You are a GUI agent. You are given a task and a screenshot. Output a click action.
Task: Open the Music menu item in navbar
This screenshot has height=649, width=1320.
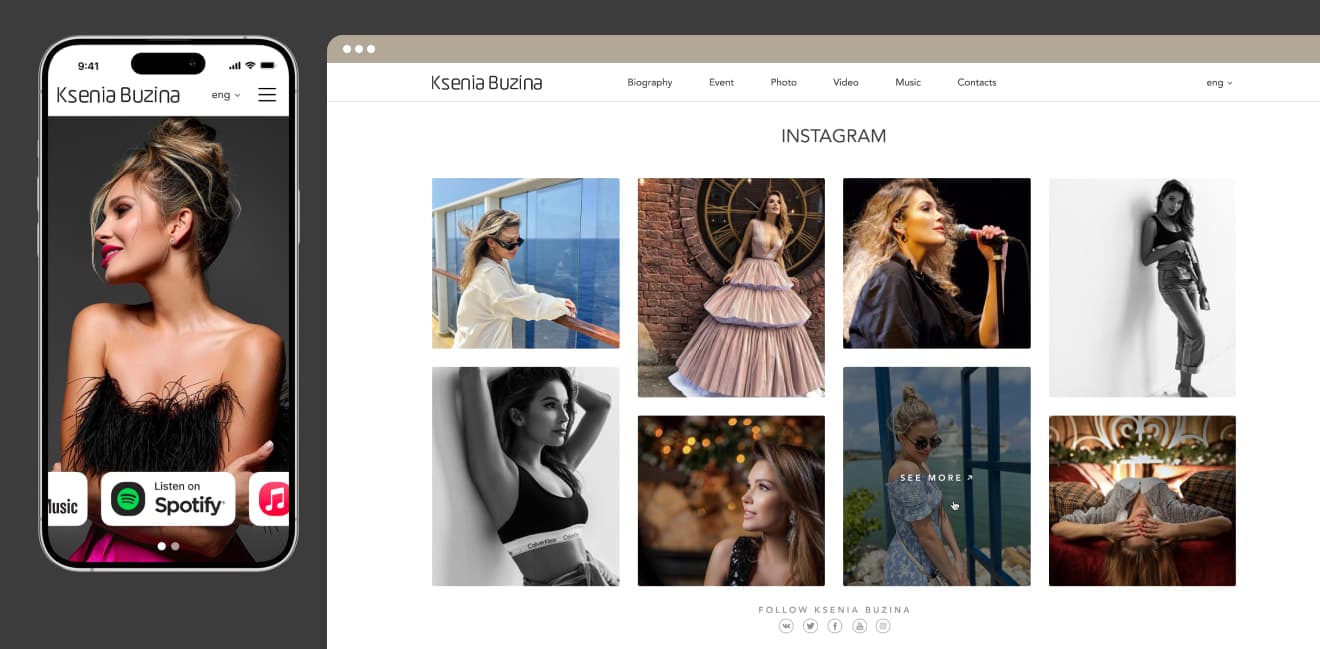[908, 83]
